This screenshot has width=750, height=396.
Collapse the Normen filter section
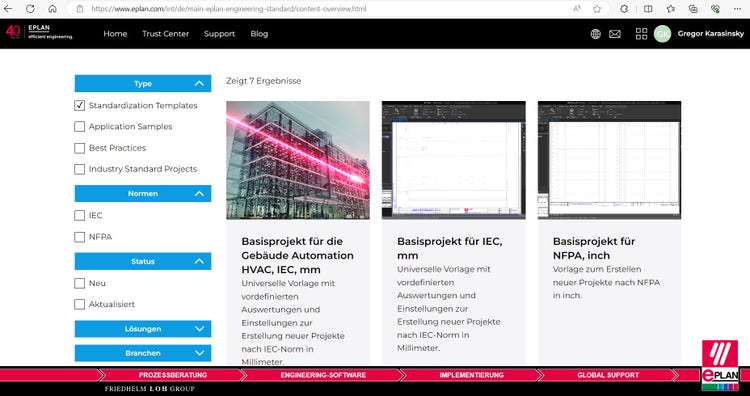143,194
